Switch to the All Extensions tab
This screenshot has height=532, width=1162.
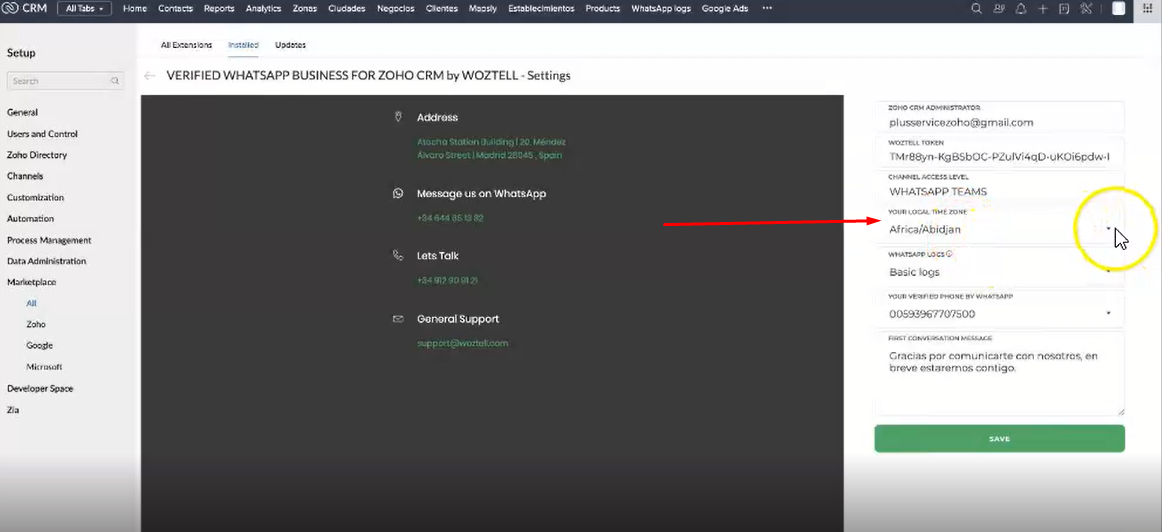pos(187,45)
